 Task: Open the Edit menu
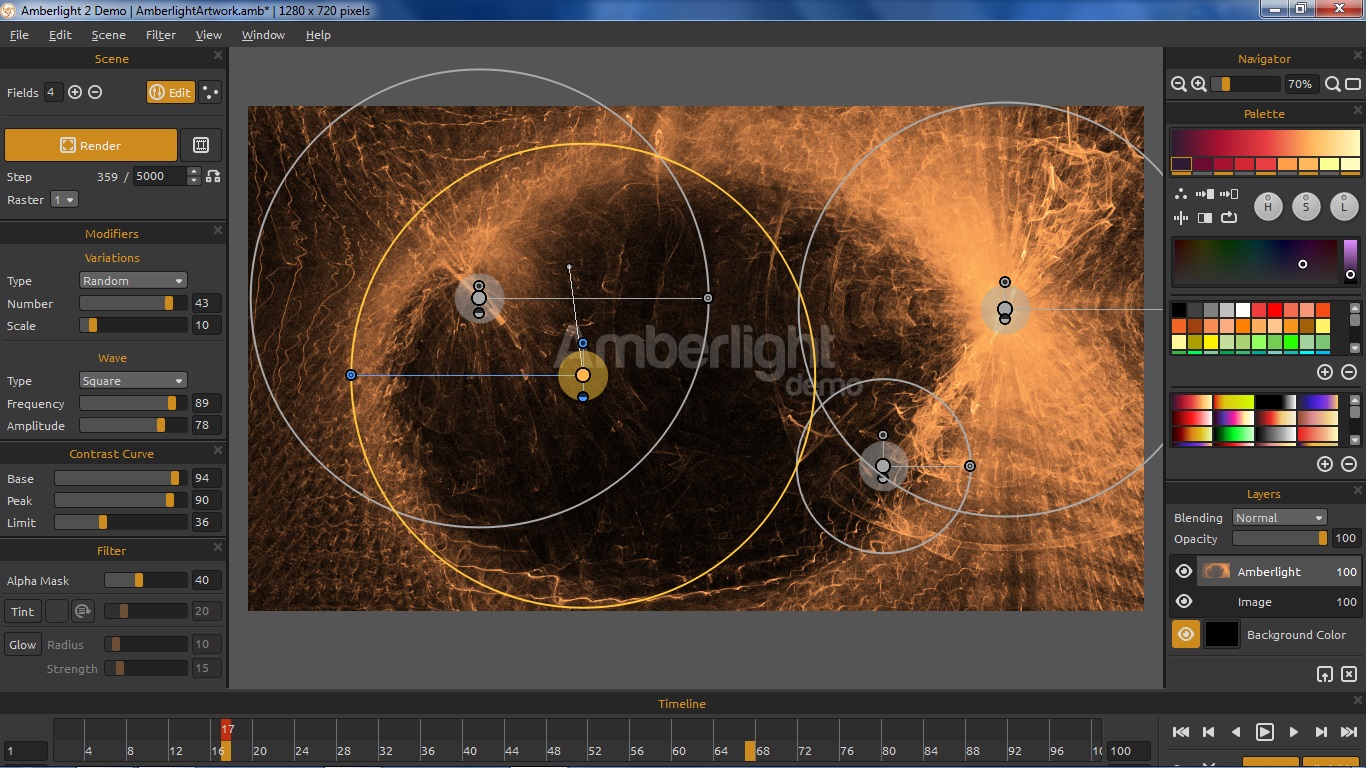tap(60, 35)
